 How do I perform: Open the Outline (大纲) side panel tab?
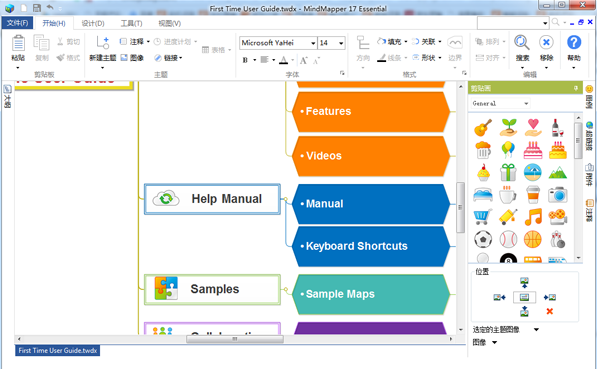[7, 97]
